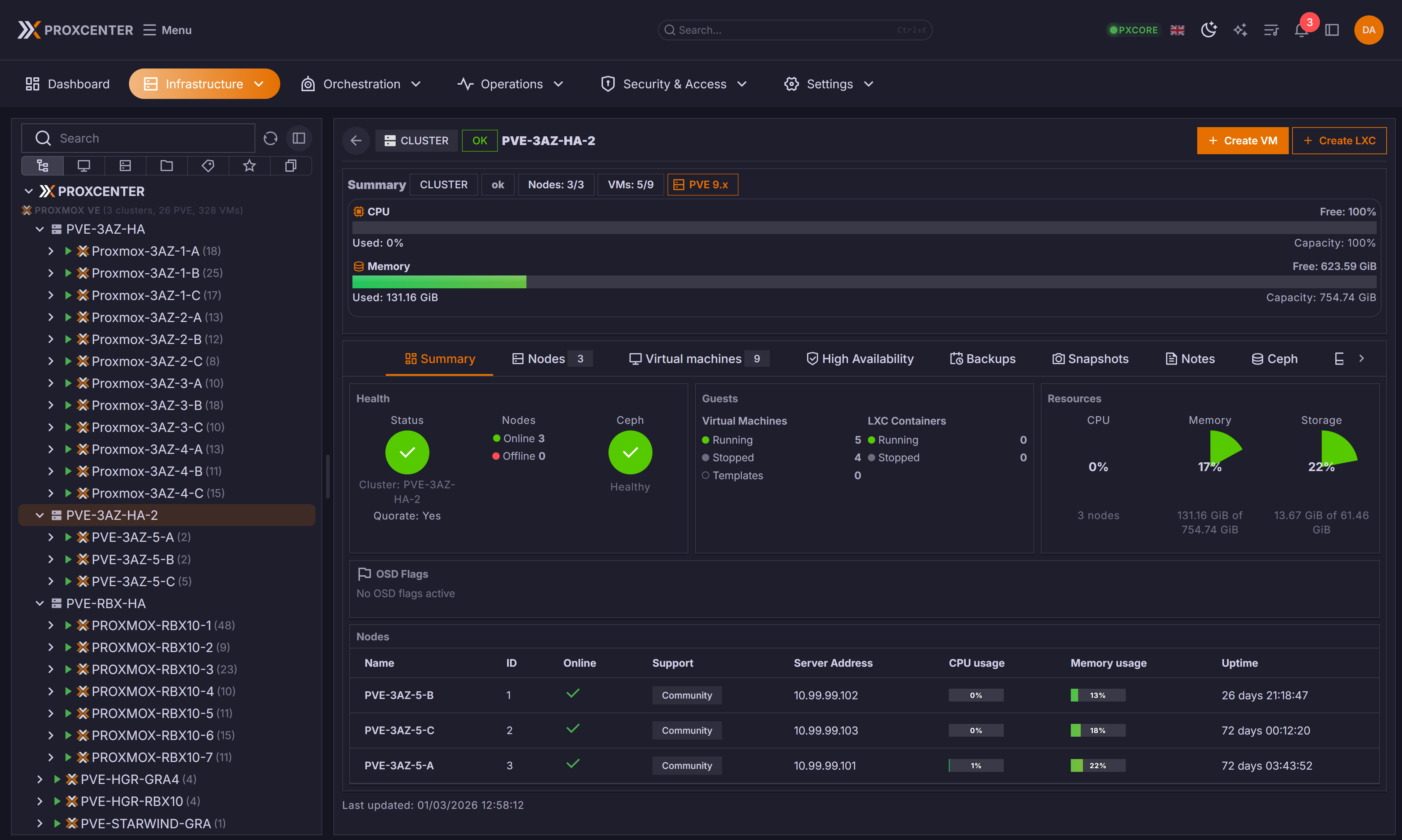Toggle dark mode with the moon icon
The width and height of the screenshot is (1402, 840).
(x=1209, y=30)
